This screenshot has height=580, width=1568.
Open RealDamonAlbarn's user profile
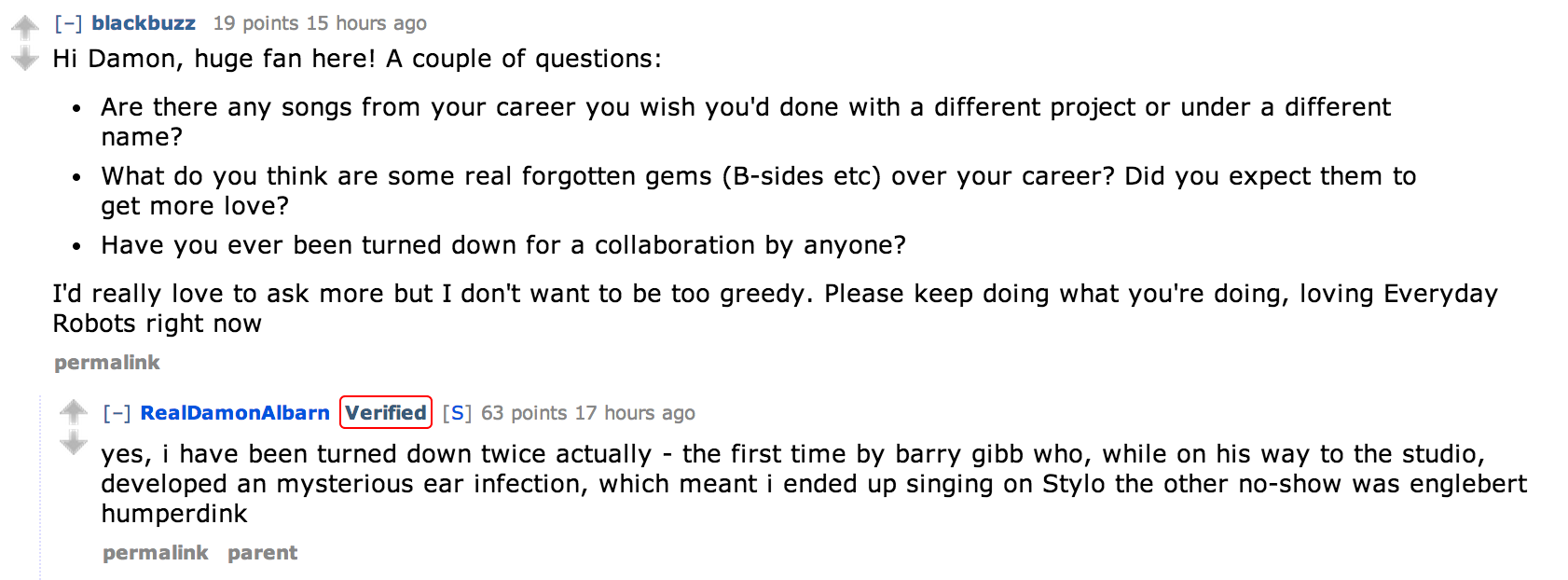[235, 413]
